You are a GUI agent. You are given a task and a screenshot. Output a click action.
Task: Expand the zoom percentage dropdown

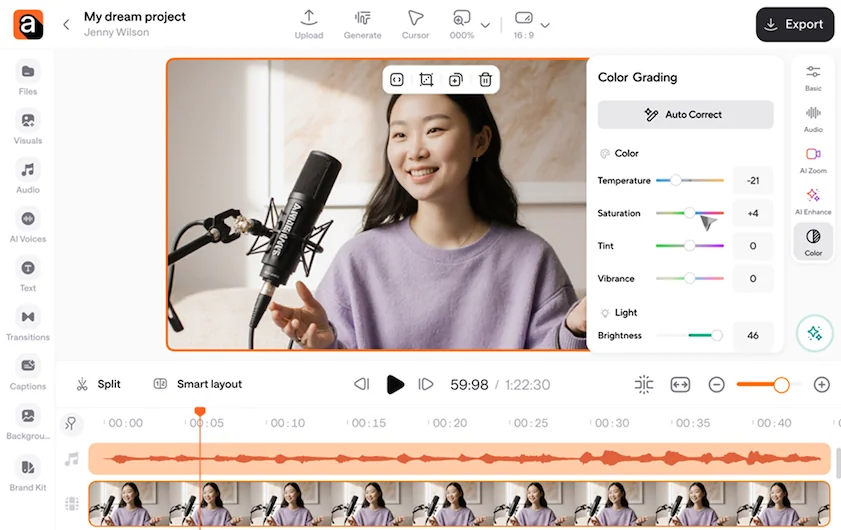click(x=485, y=25)
